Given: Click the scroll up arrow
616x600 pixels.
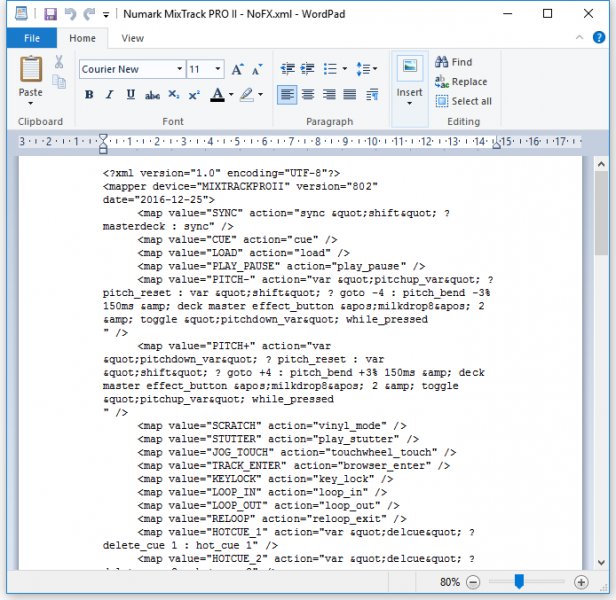Looking at the screenshot, I should point(601,164).
